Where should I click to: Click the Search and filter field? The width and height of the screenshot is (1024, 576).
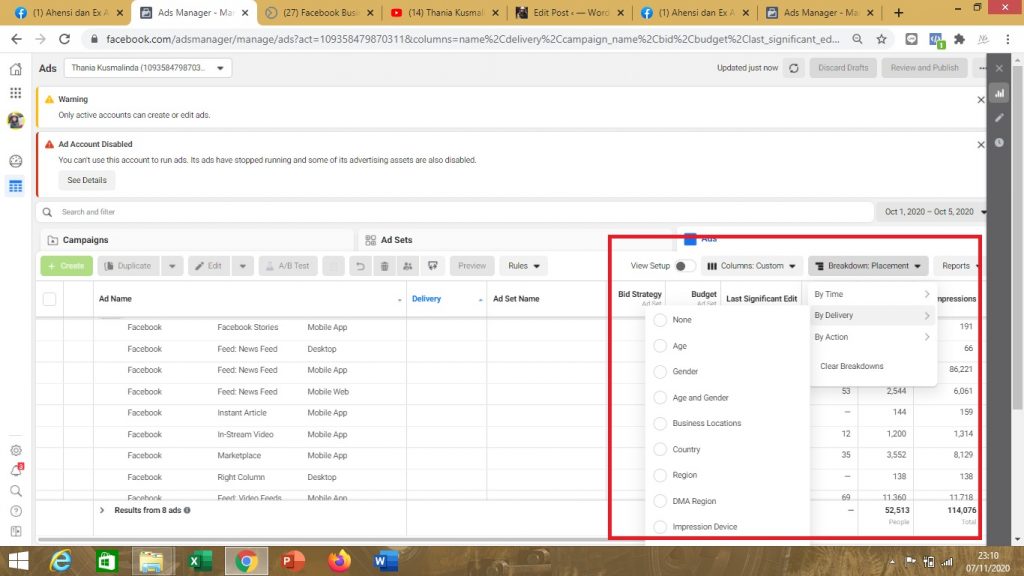tap(455, 212)
